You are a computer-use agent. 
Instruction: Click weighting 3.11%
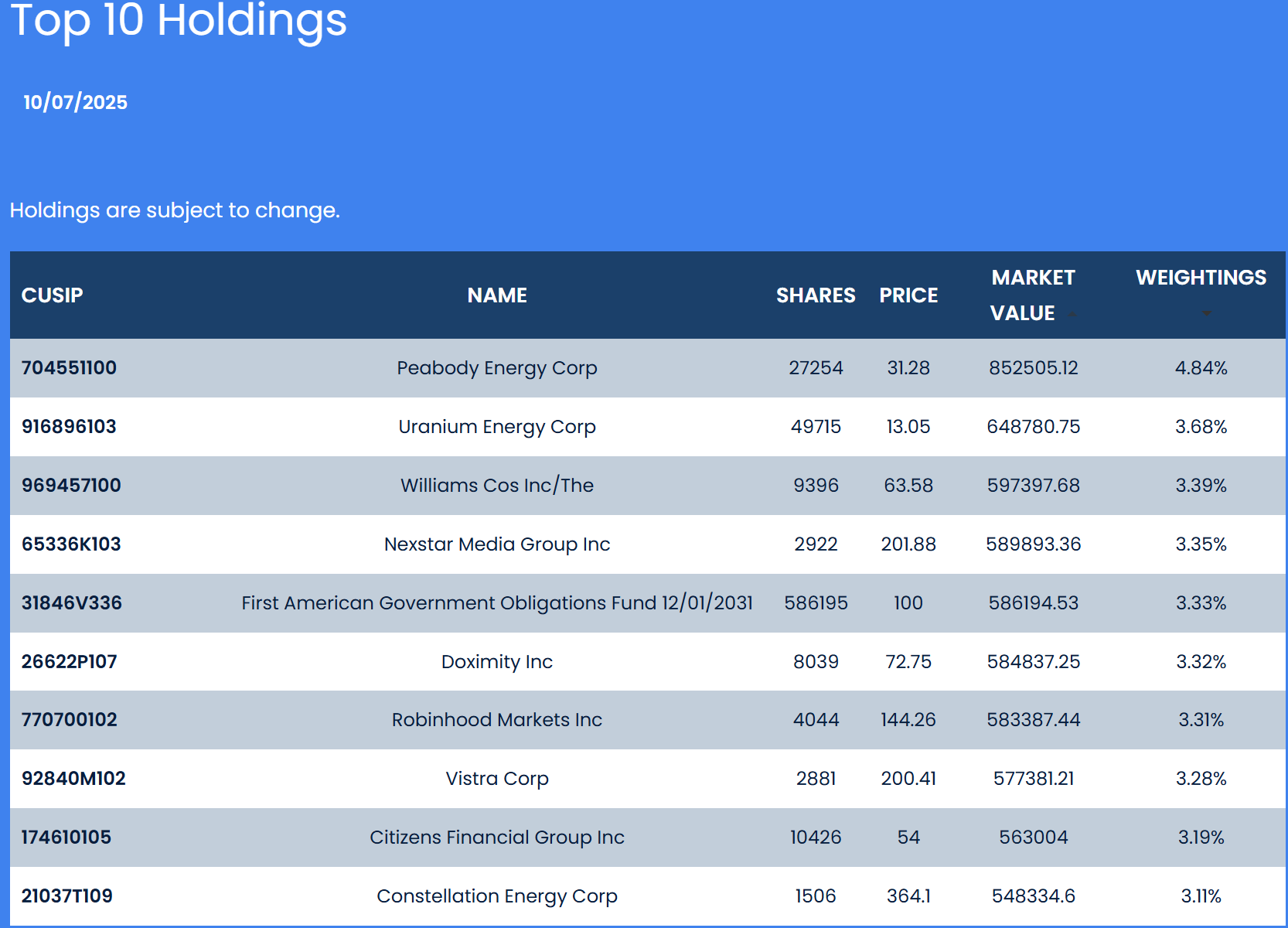tap(1201, 896)
